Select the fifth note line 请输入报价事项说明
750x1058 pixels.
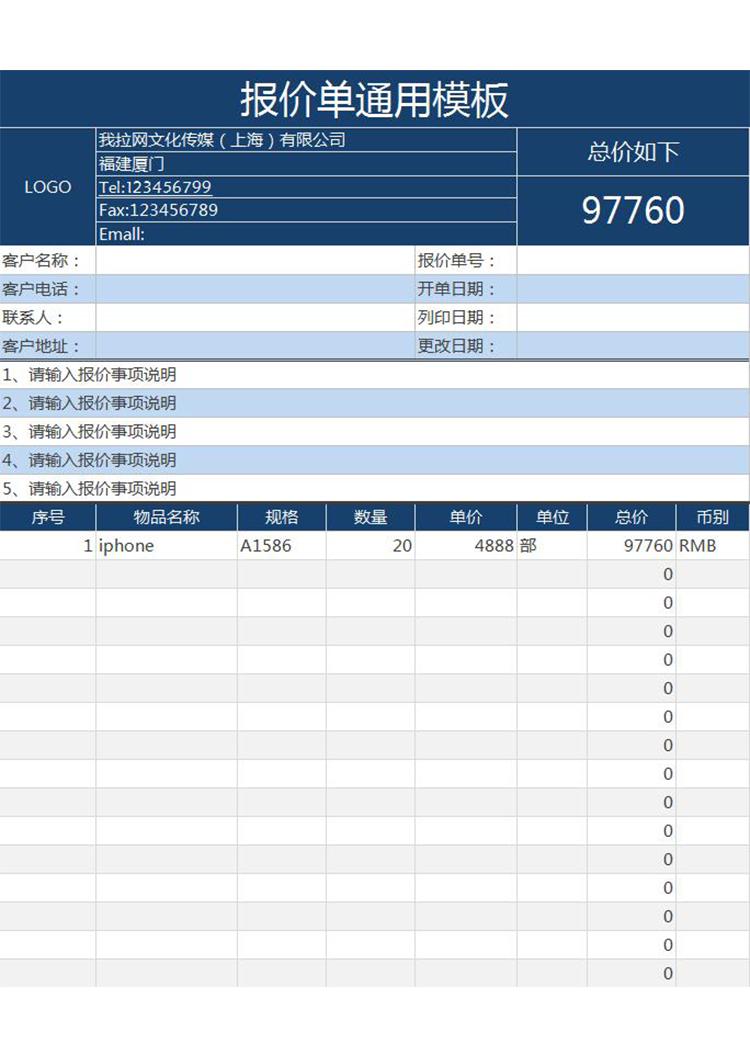pos(375,488)
